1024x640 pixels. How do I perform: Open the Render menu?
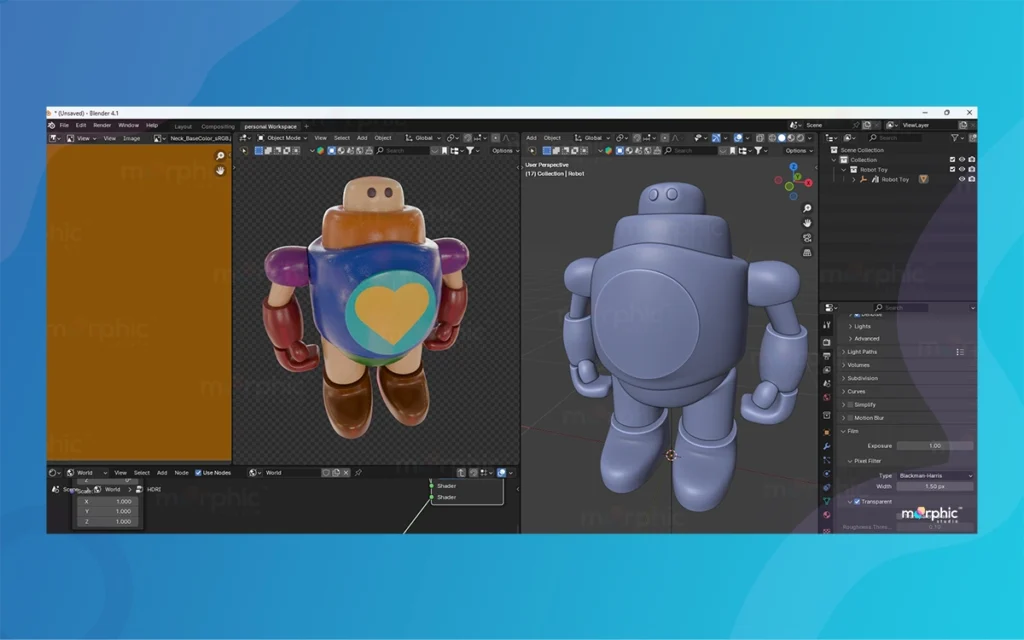[x=102, y=125]
